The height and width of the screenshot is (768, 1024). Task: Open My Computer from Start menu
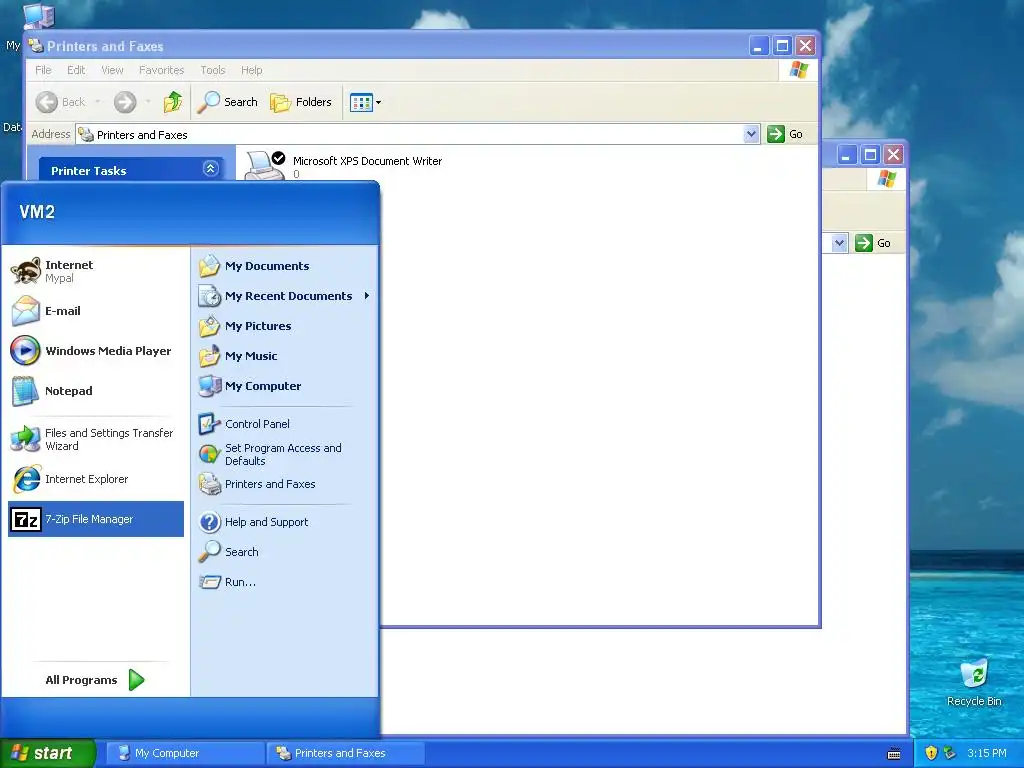(284, 386)
